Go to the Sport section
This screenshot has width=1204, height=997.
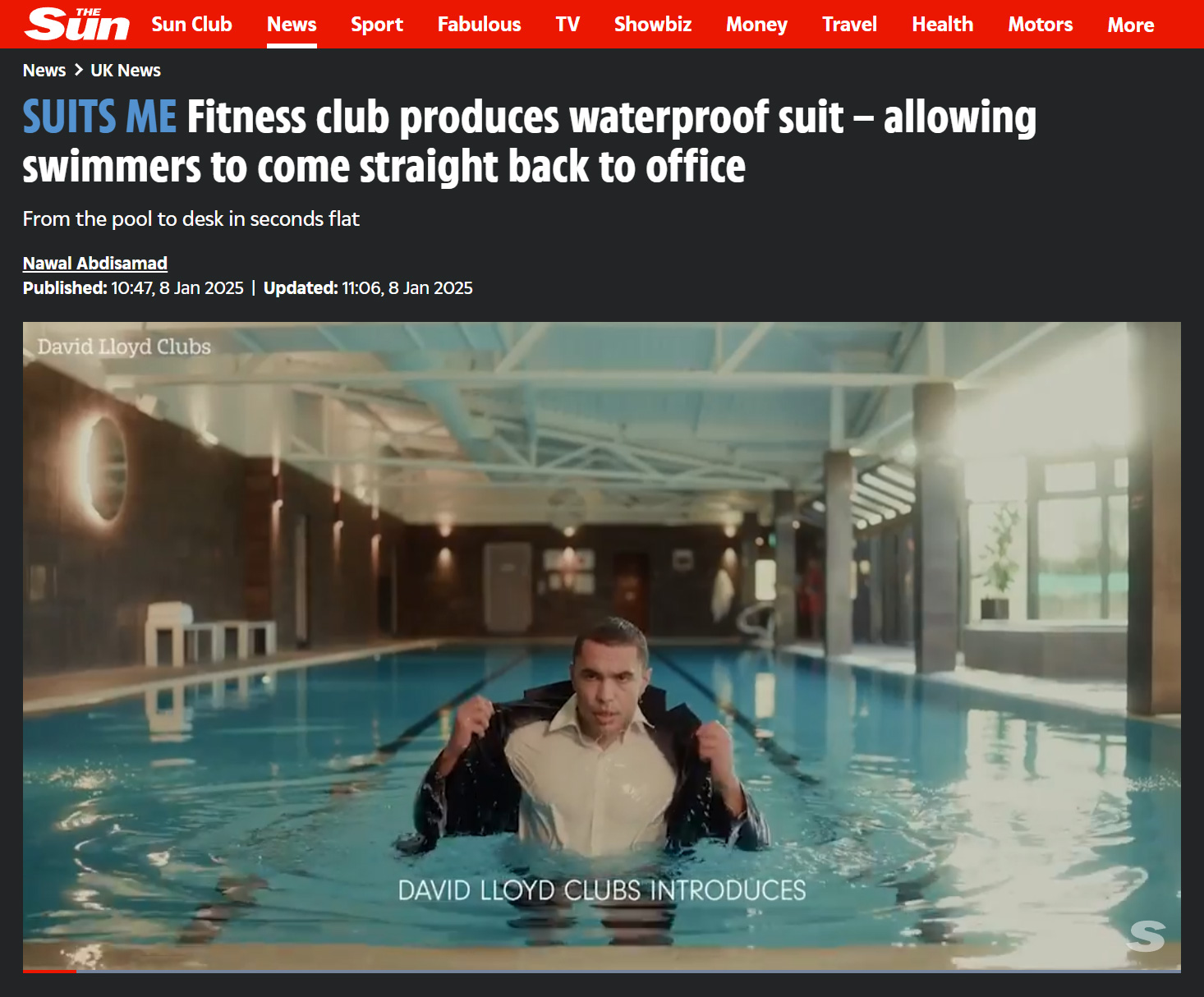tap(377, 25)
